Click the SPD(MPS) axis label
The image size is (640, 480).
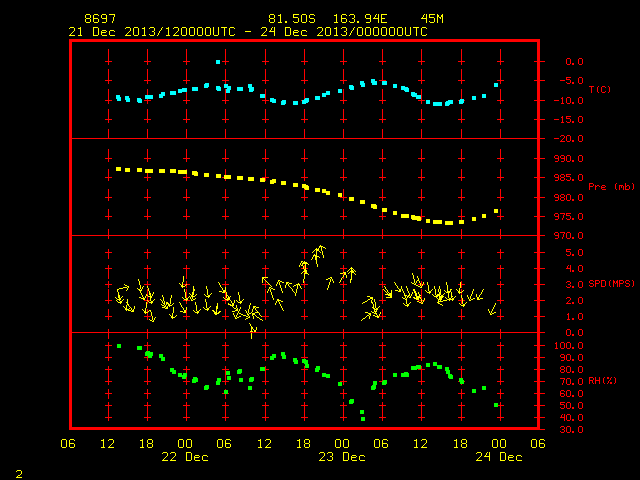[x=611, y=283]
